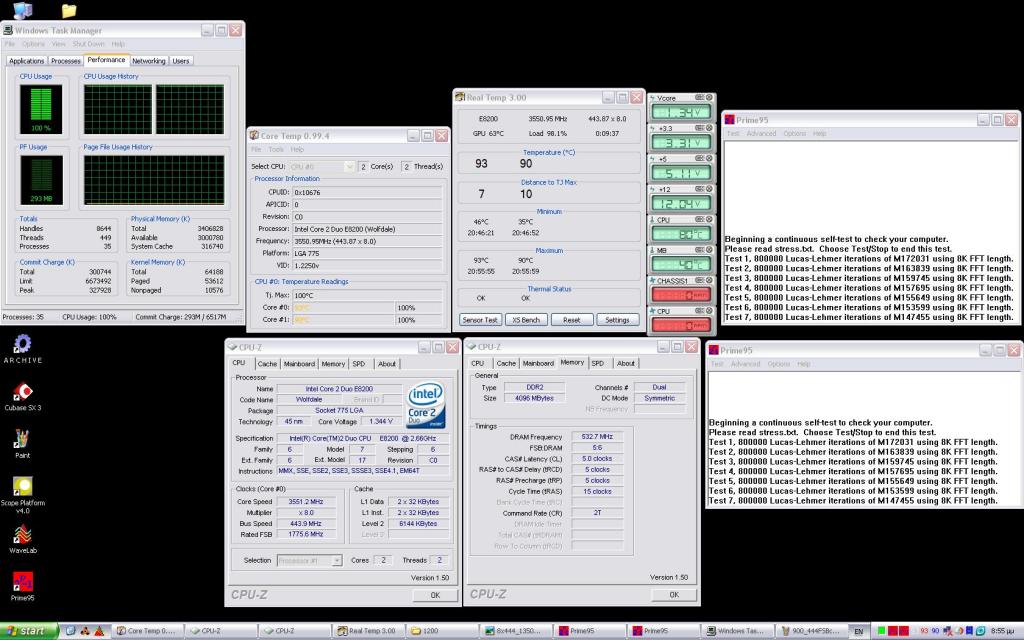Click the Windows Start button

(29, 631)
